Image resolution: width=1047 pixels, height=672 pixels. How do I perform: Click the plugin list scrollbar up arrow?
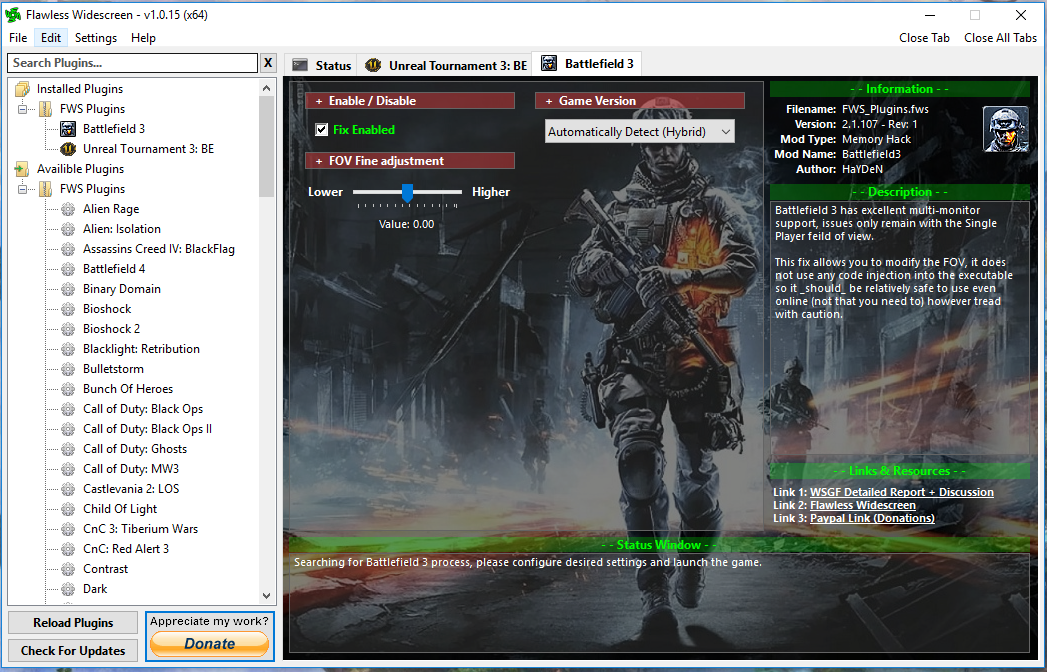pyautogui.click(x=266, y=88)
